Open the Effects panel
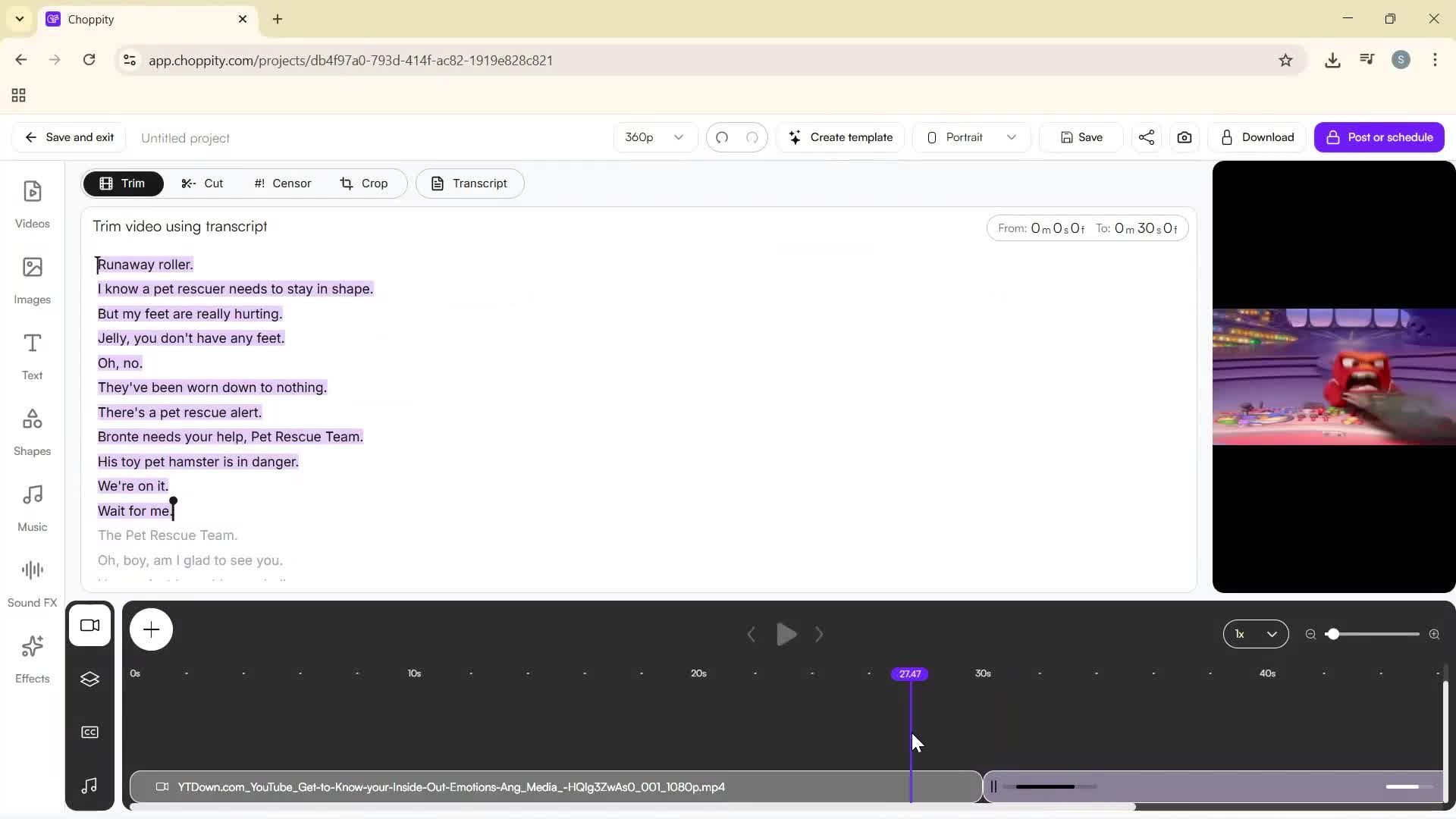The image size is (1456, 819). (32, 658)
